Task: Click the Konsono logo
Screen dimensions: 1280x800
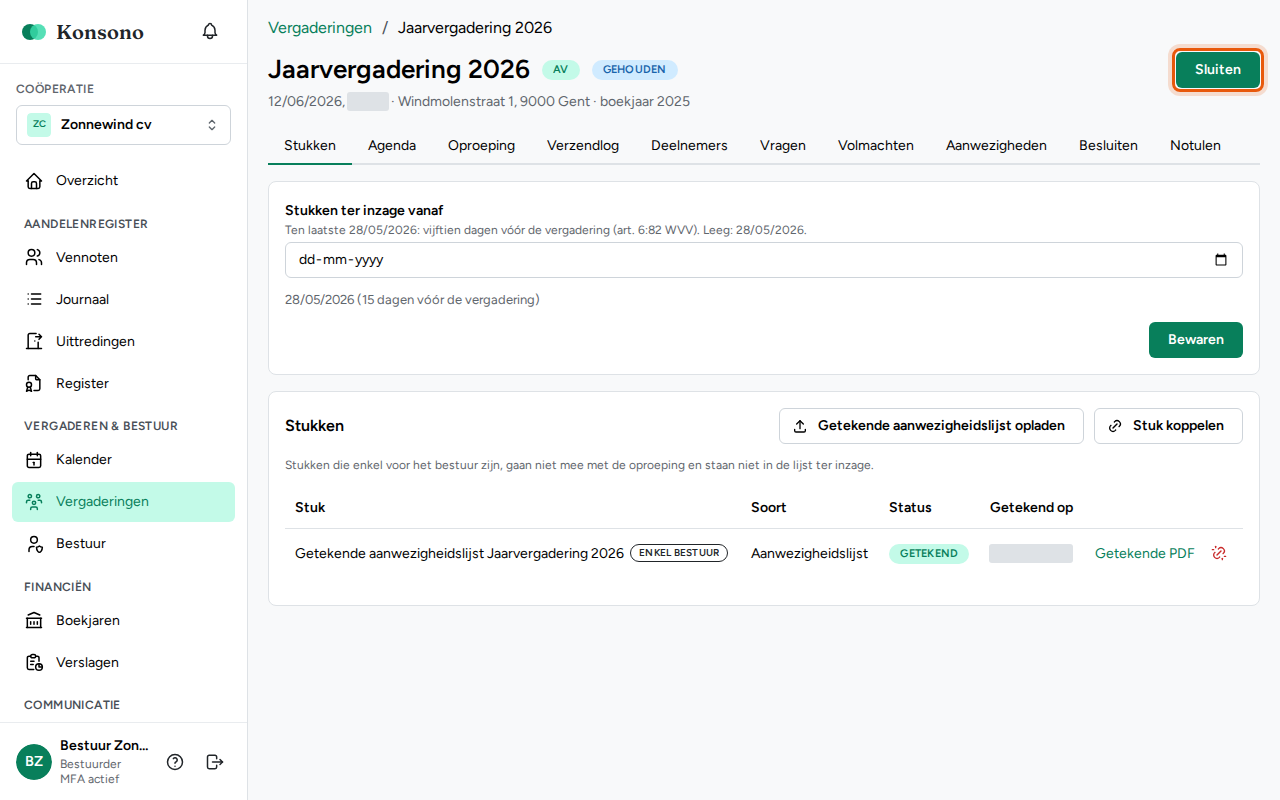Action: pos(83,32)
